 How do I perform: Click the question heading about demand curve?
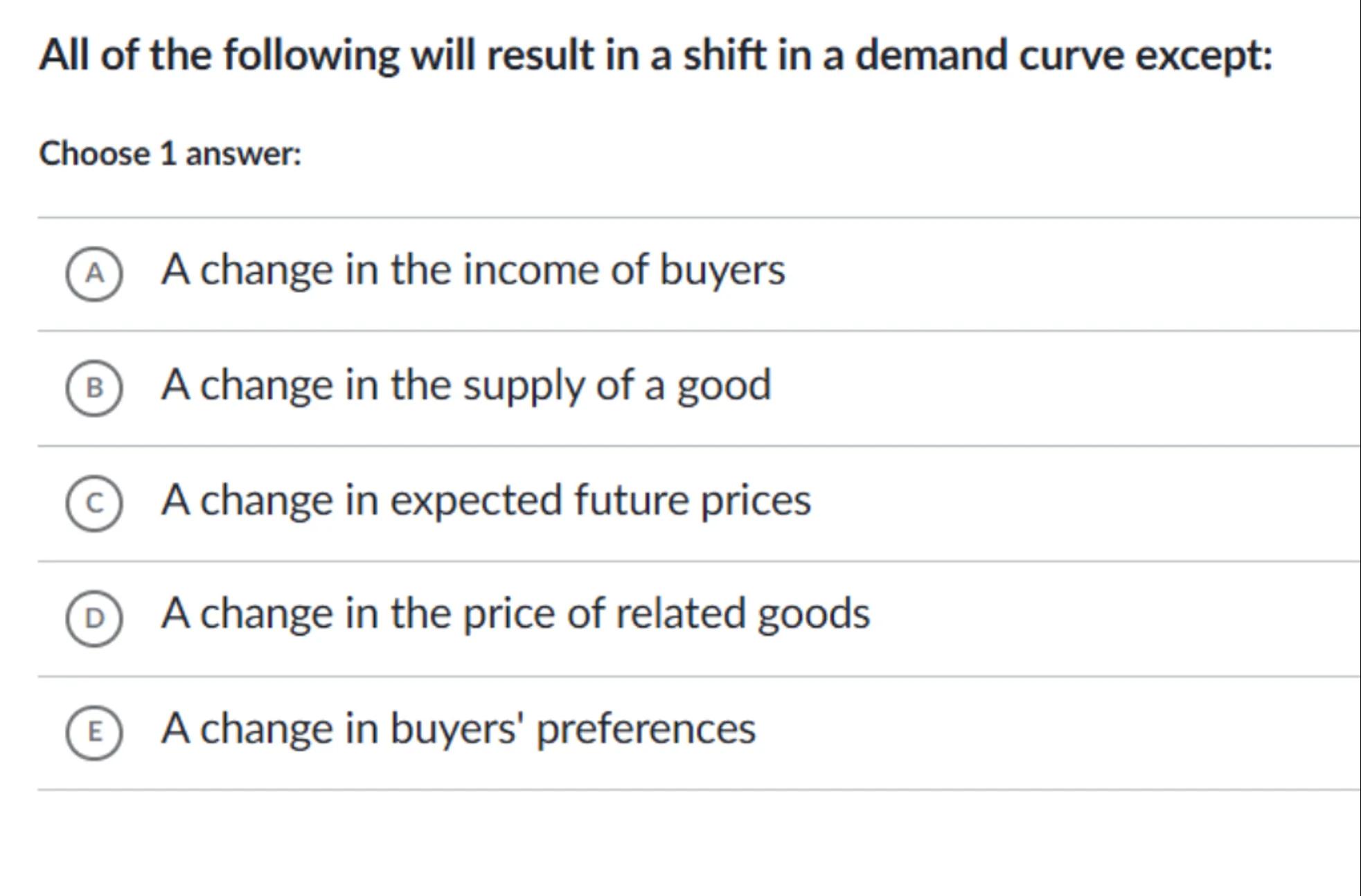pos(655,55)
